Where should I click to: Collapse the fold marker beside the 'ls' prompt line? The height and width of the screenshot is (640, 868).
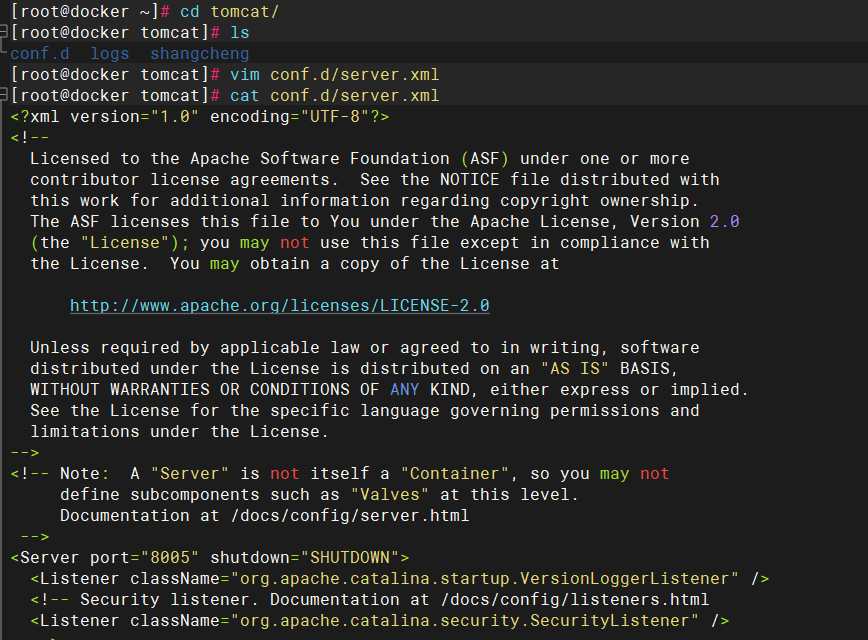[3, 32]
